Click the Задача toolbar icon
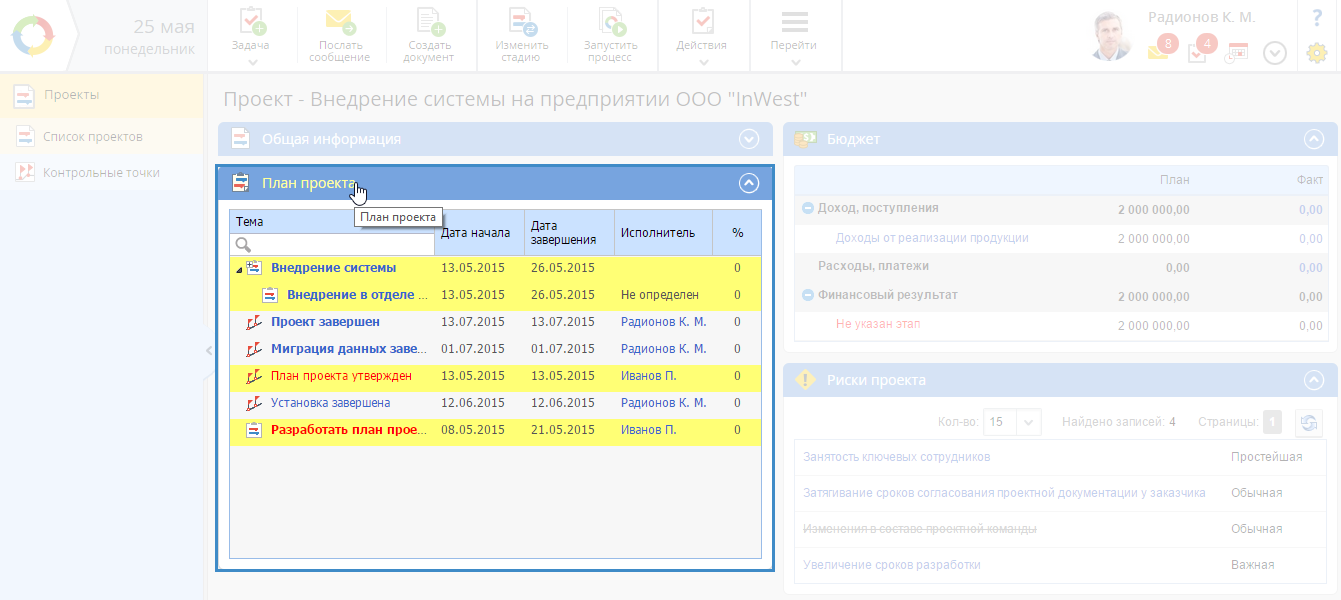This screenshot has height=600, width=1341. click(251, 23)
